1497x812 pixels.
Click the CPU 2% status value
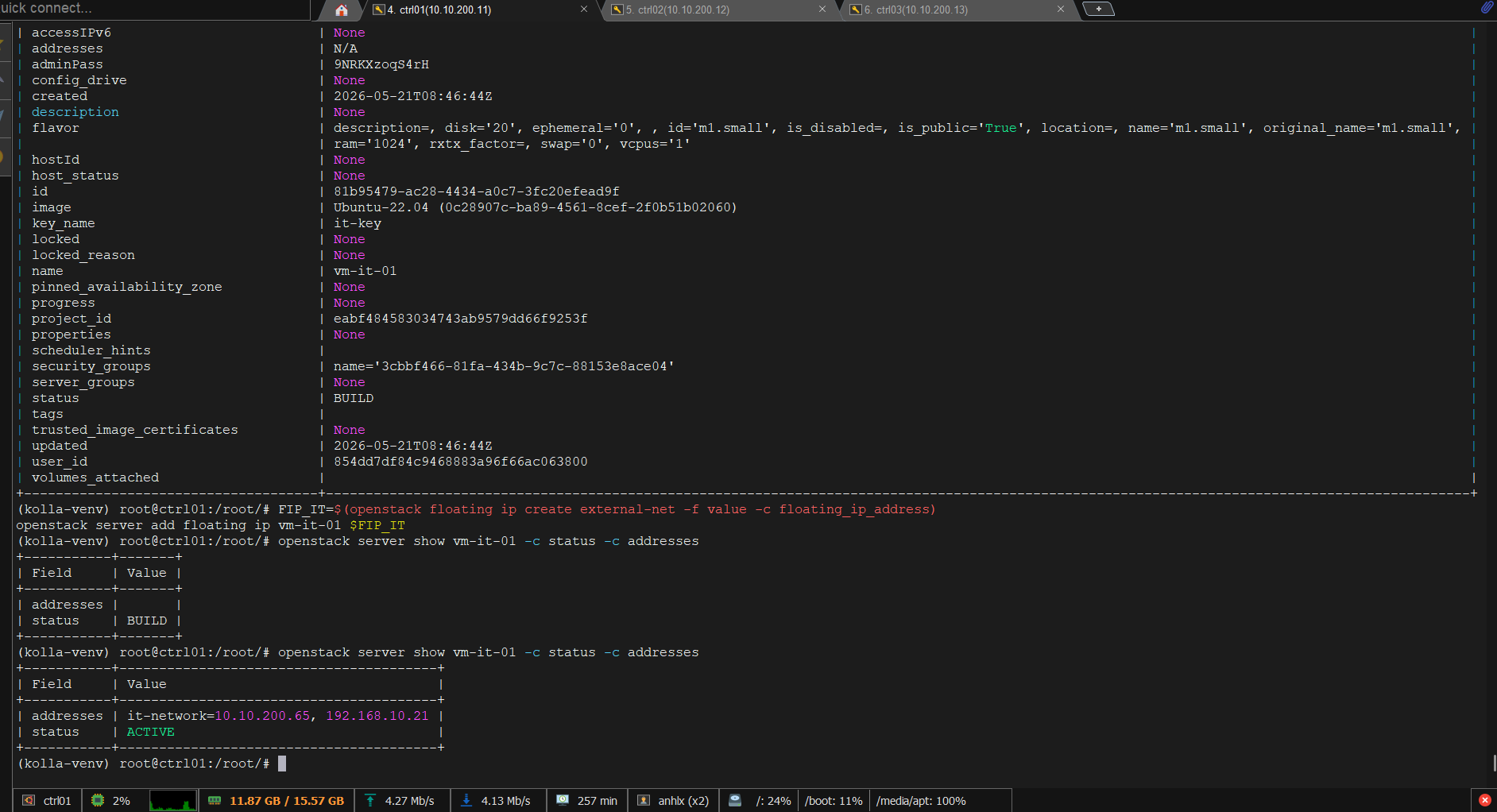[121, 801]
